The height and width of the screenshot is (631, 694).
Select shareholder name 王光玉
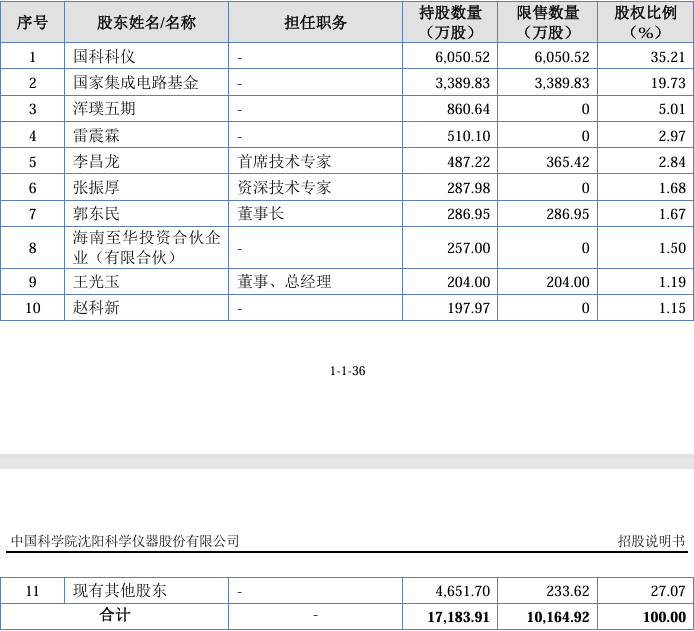pos(96,281)
